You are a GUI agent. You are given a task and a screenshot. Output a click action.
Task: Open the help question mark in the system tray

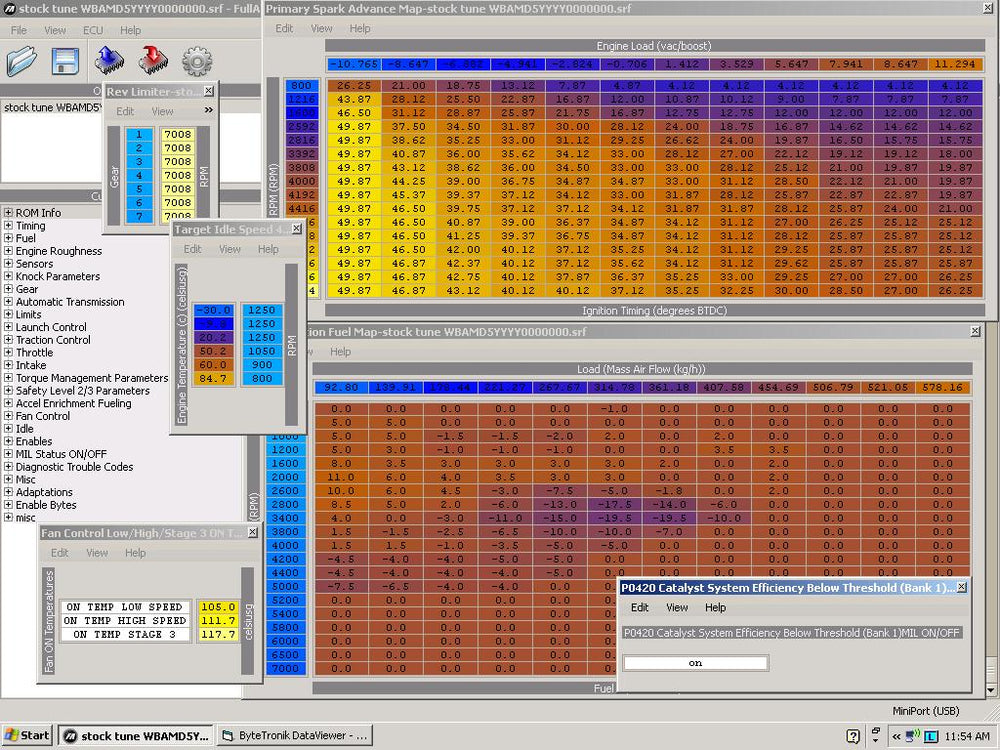pyautogui.click(x=851, y=734)
